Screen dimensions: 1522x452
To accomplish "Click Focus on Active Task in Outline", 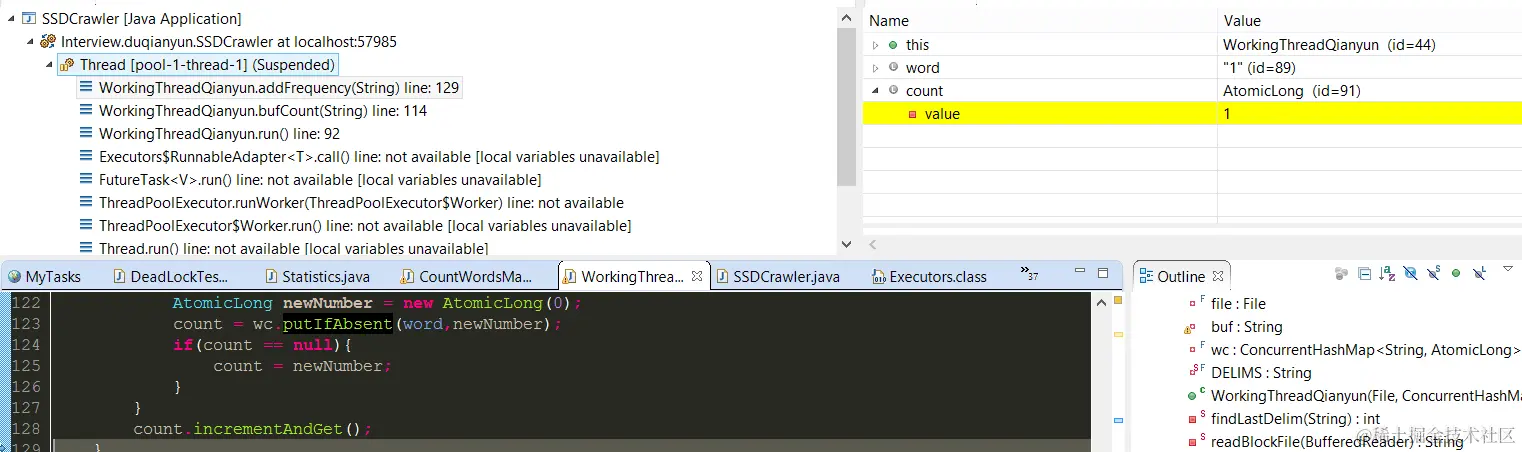I will point(1341,273).
